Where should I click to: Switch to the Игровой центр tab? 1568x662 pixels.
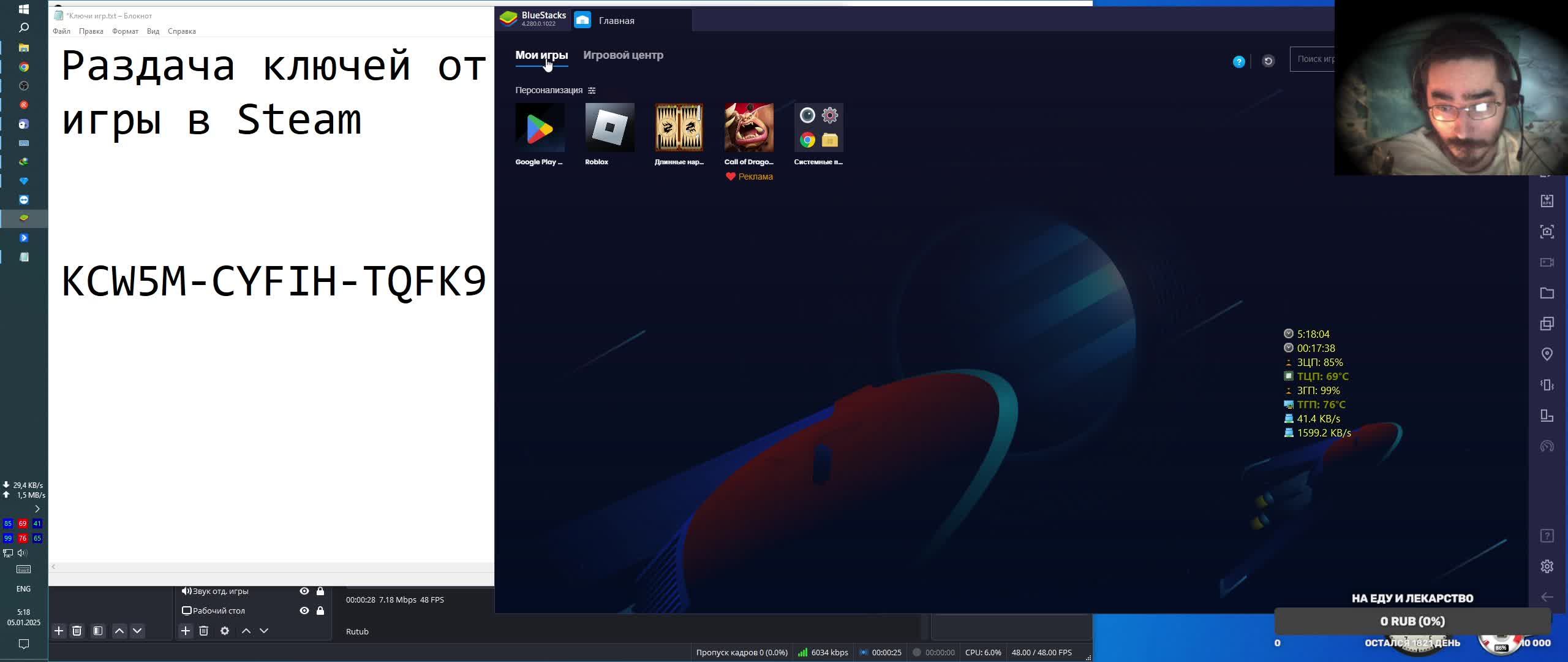point(623,55)
